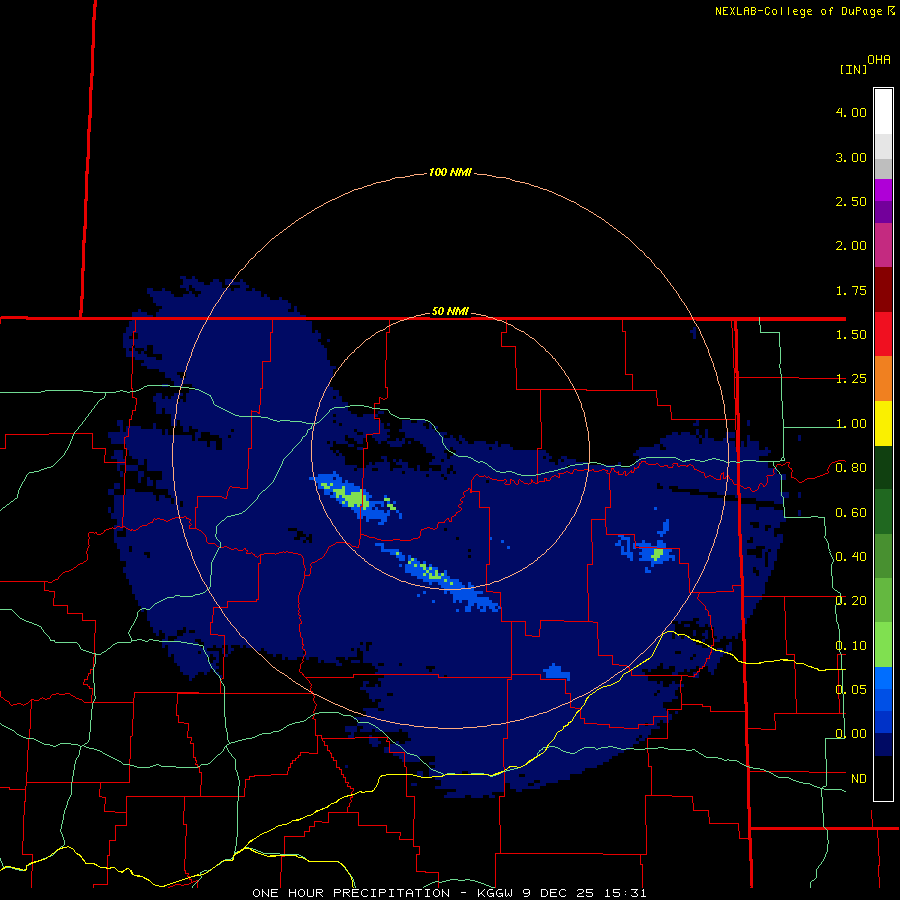Click the ND legend label

(x=859, y=779)
